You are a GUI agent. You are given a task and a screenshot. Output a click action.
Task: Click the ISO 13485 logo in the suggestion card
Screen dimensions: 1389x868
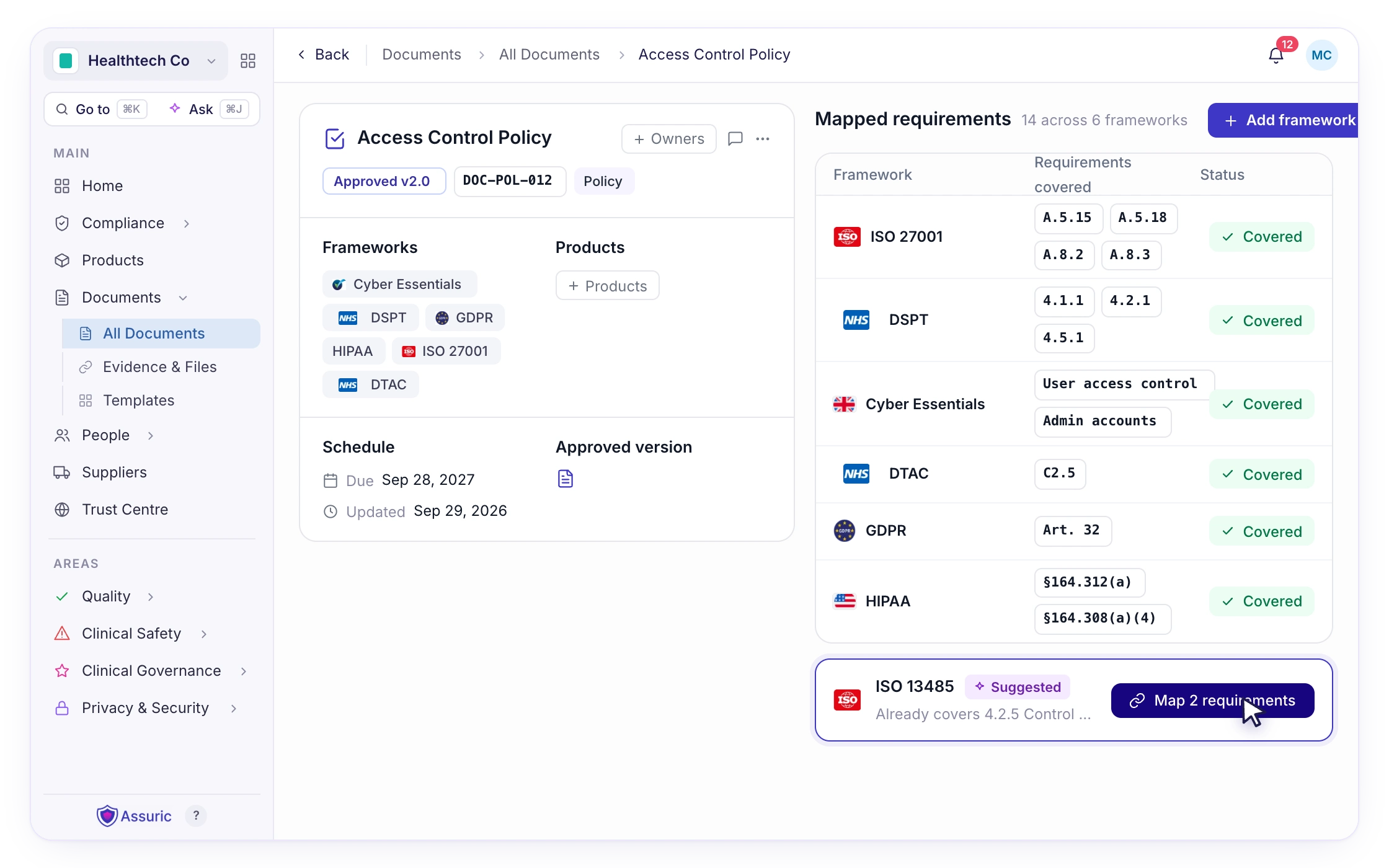[847, 700]
